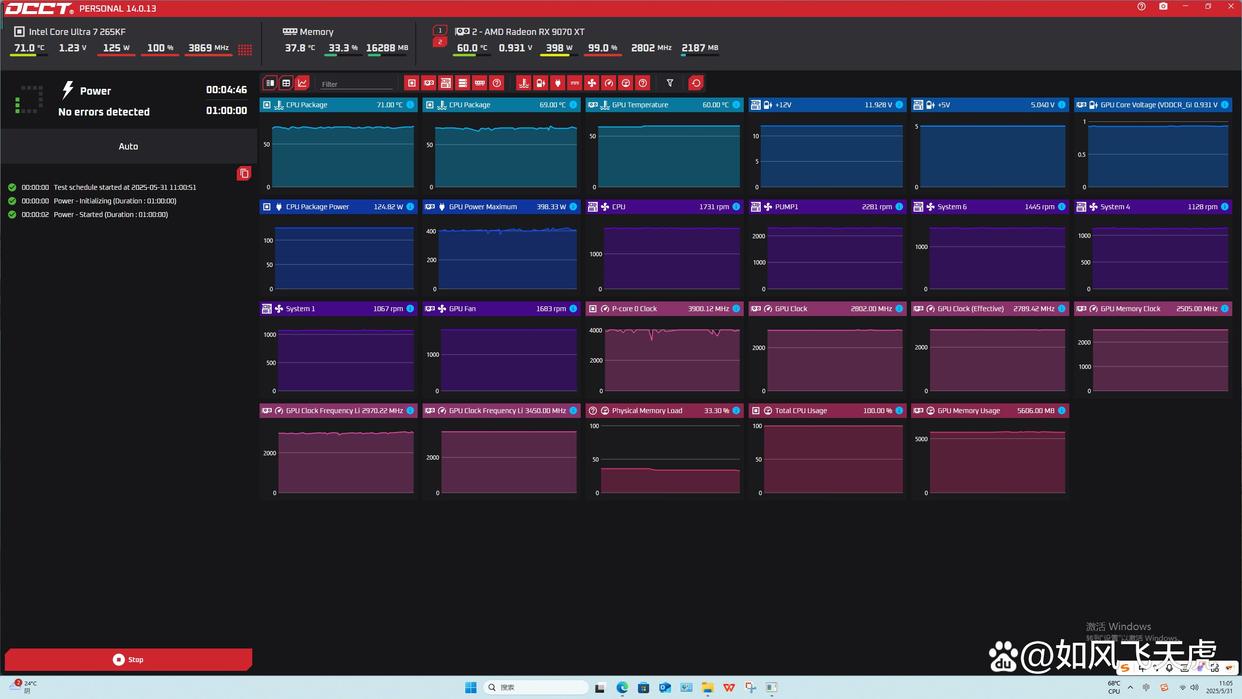
Task: Open the weather widget showing 24°C
Action: pos(22,687)
